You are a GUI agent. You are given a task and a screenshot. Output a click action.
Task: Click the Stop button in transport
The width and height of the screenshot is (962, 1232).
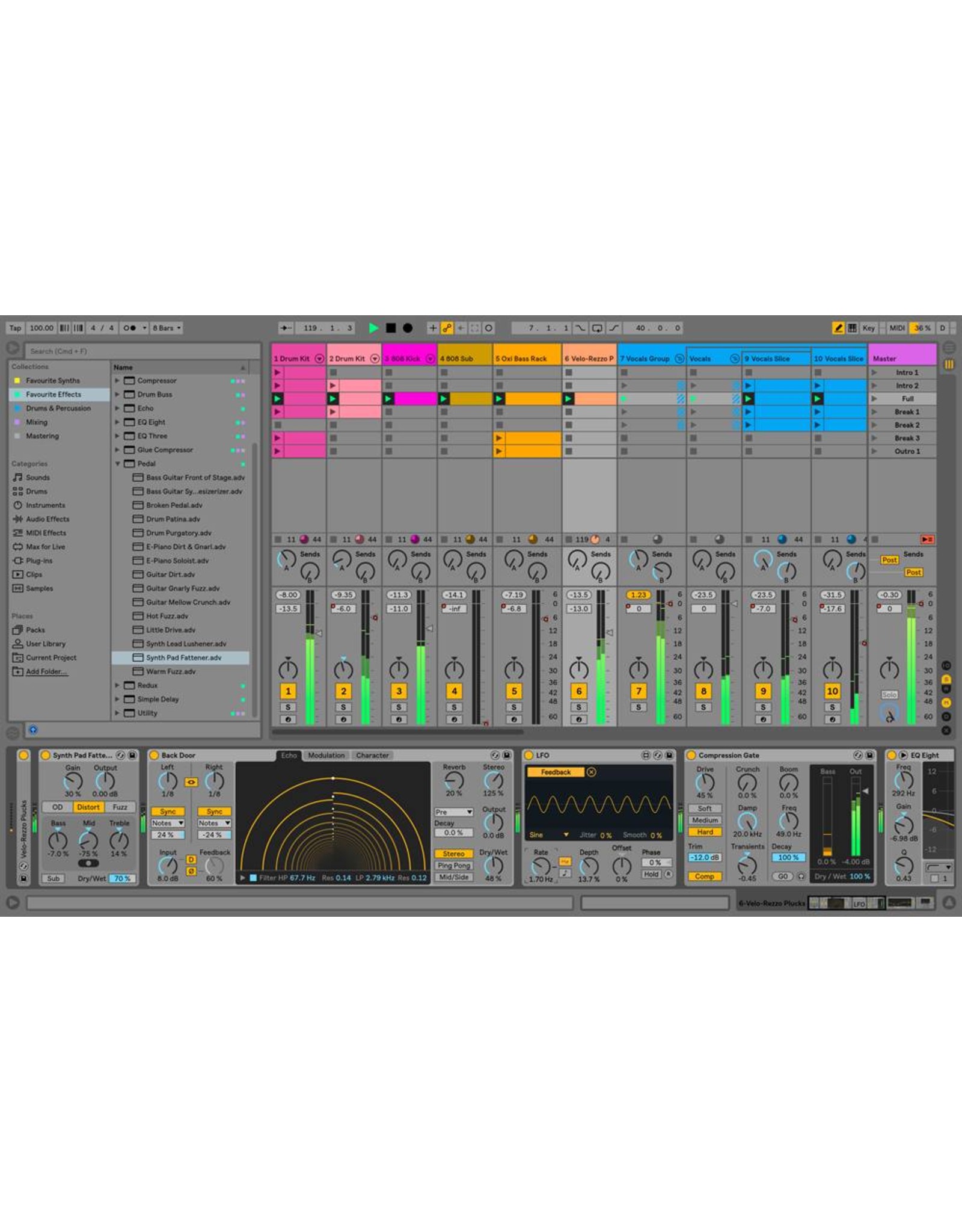click(391, 328)
